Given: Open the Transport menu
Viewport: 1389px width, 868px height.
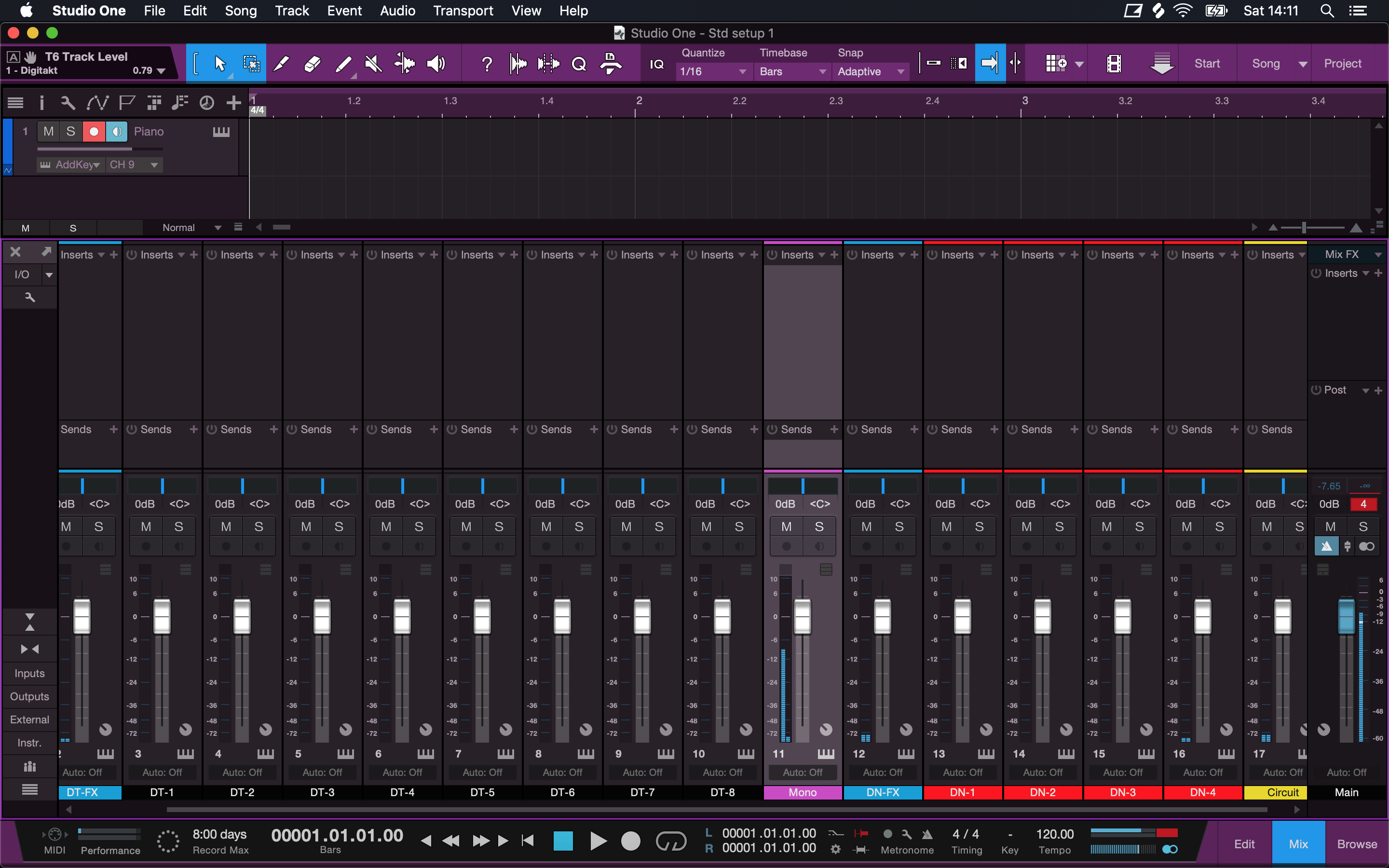Looking at the screenshot, I should point(463,11).
